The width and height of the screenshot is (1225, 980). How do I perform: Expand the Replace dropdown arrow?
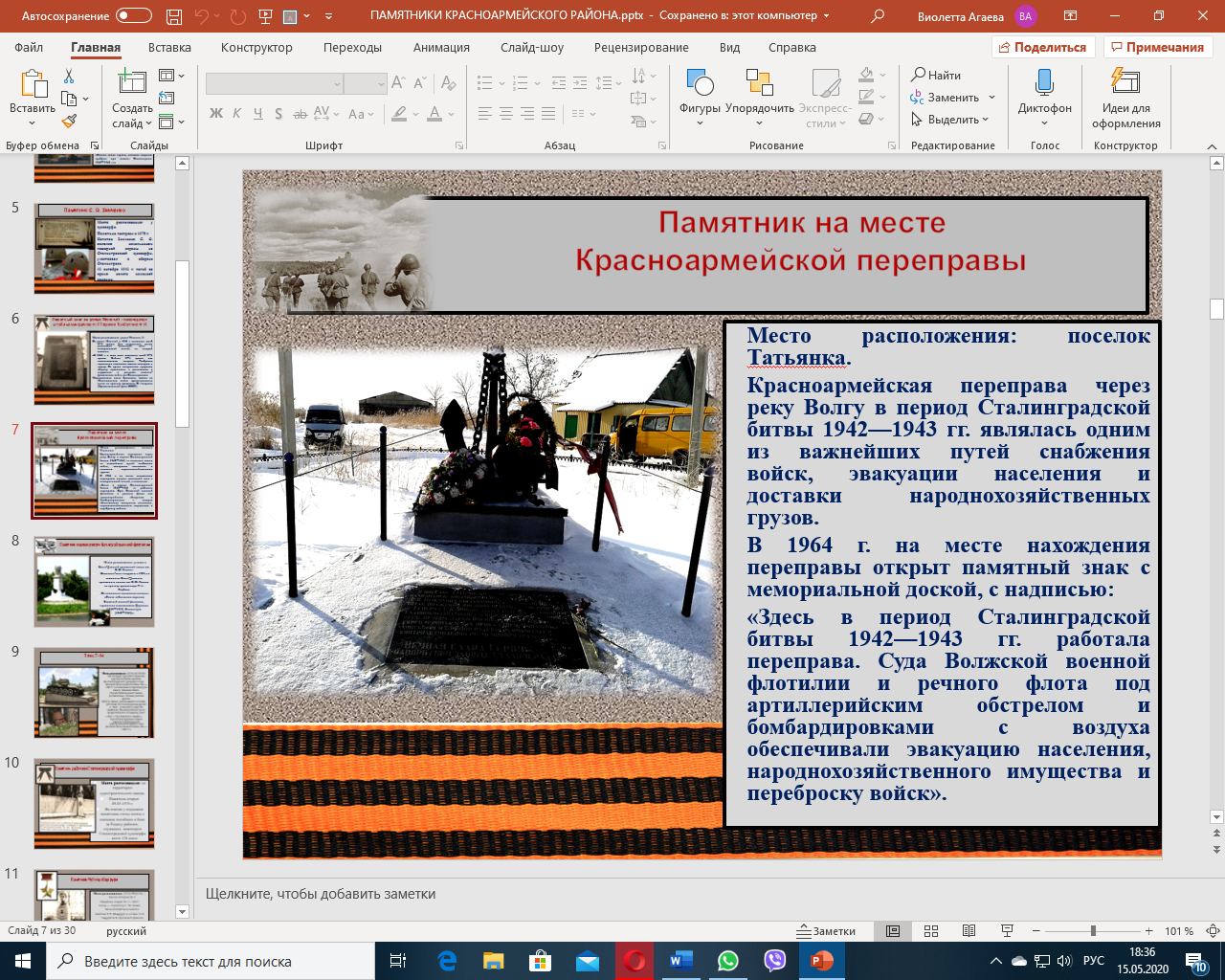click(991, 98)
